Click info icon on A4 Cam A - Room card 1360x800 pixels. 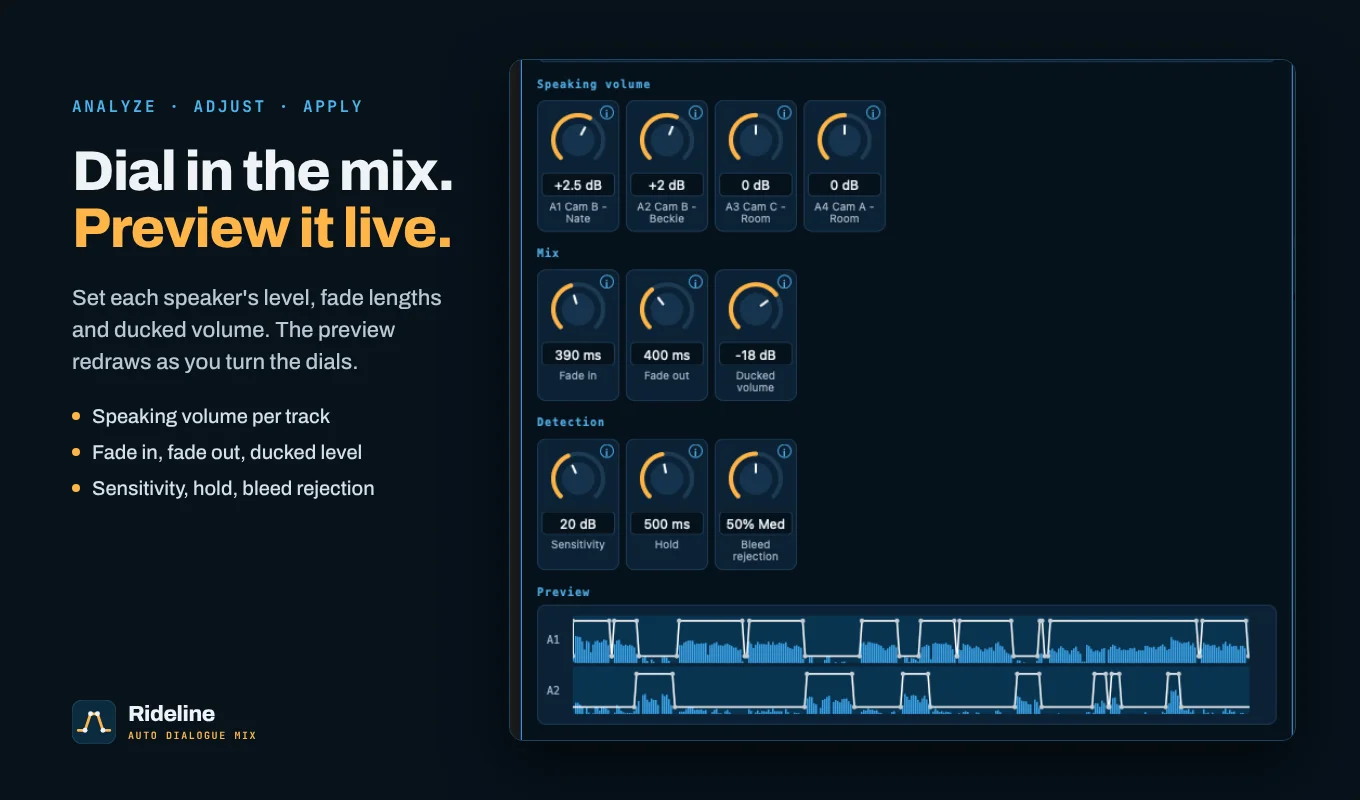point(873,113)
